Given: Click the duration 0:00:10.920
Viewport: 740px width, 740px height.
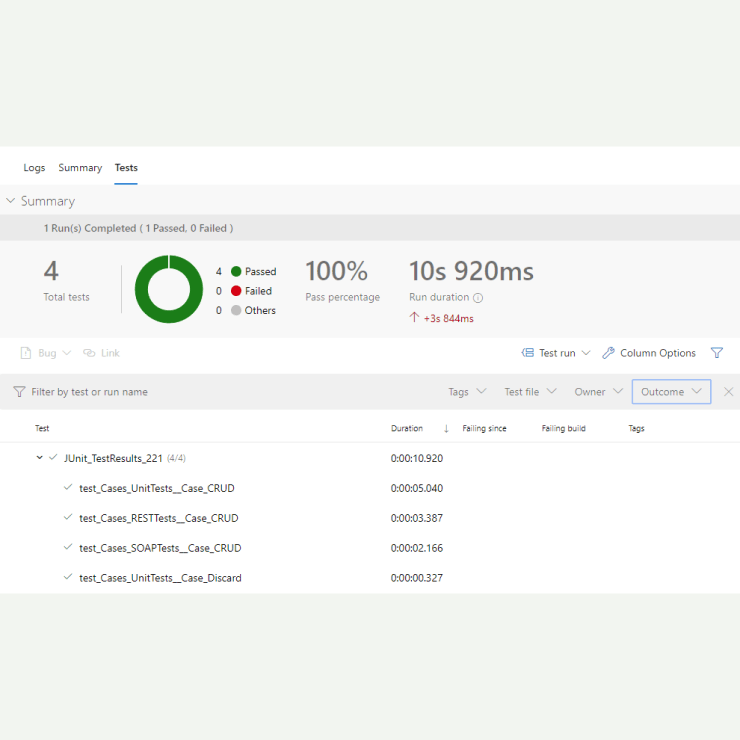Looking at the screenshot, I should tap(417, 458).
